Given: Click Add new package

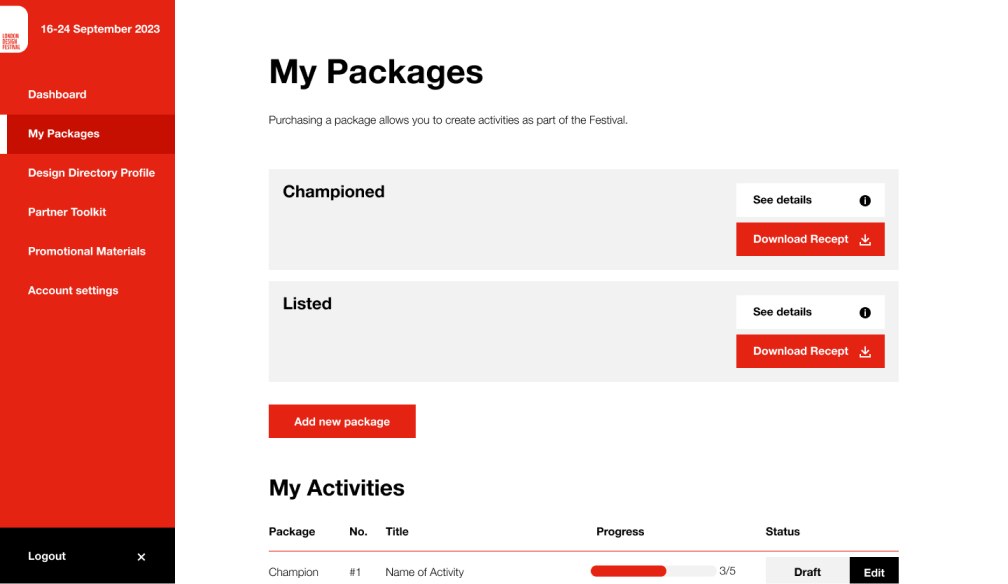Looking at the screenshot, I should tap(342, 421).
